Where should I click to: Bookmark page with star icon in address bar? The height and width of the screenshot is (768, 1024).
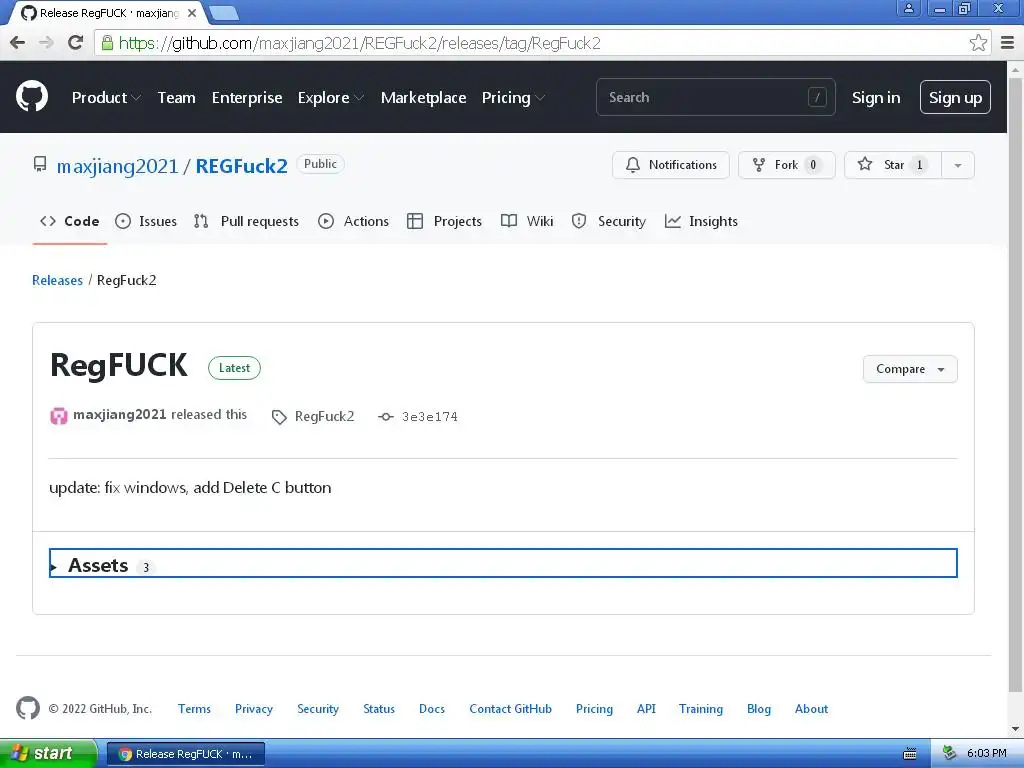tap(978, 43)
